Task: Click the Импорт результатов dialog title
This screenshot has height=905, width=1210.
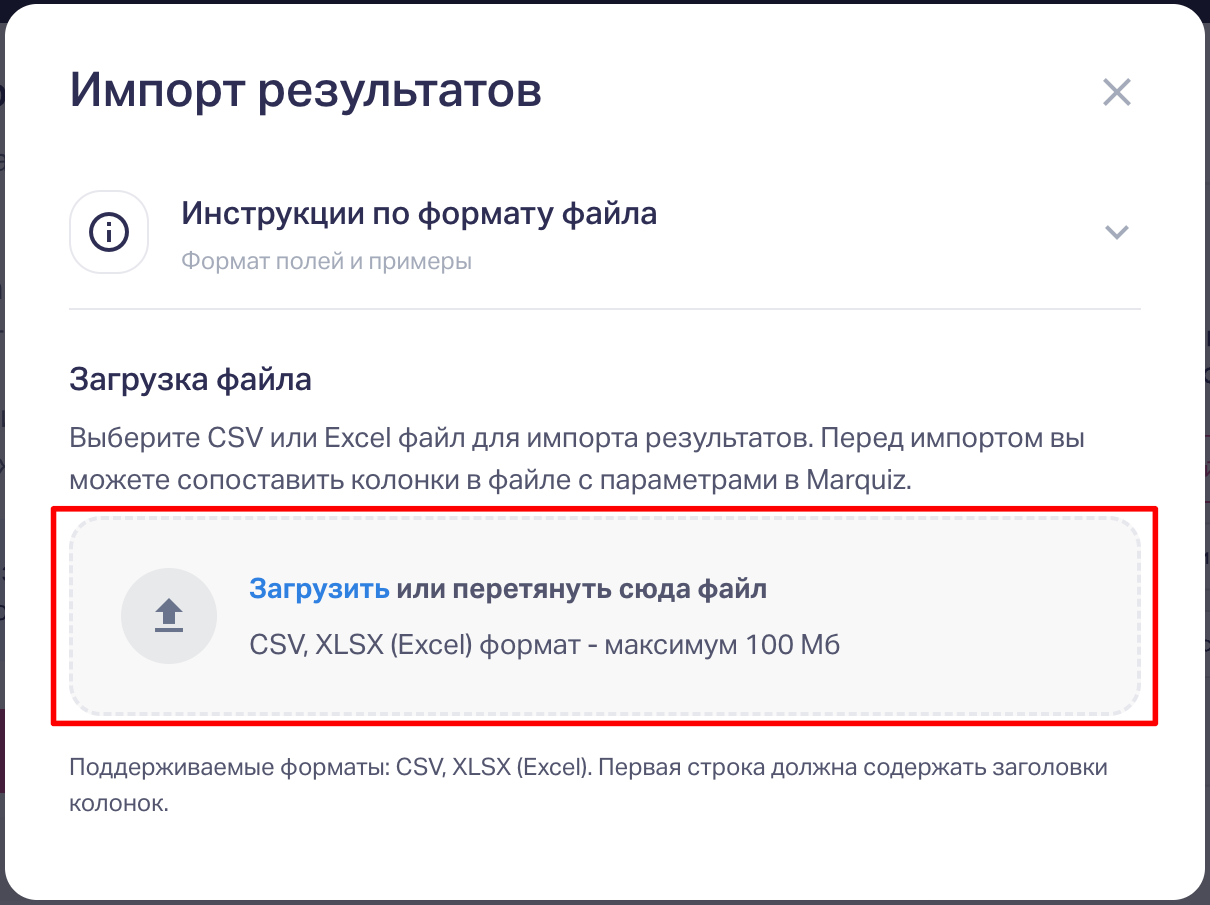Action: point(305,92)
